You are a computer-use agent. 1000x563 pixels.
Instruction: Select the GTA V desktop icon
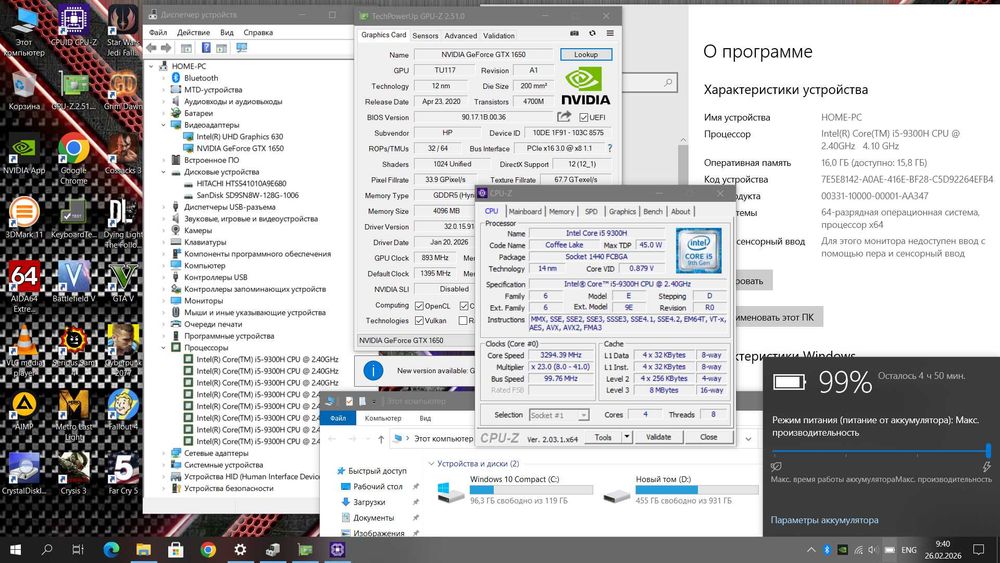[x=123, y=281]
